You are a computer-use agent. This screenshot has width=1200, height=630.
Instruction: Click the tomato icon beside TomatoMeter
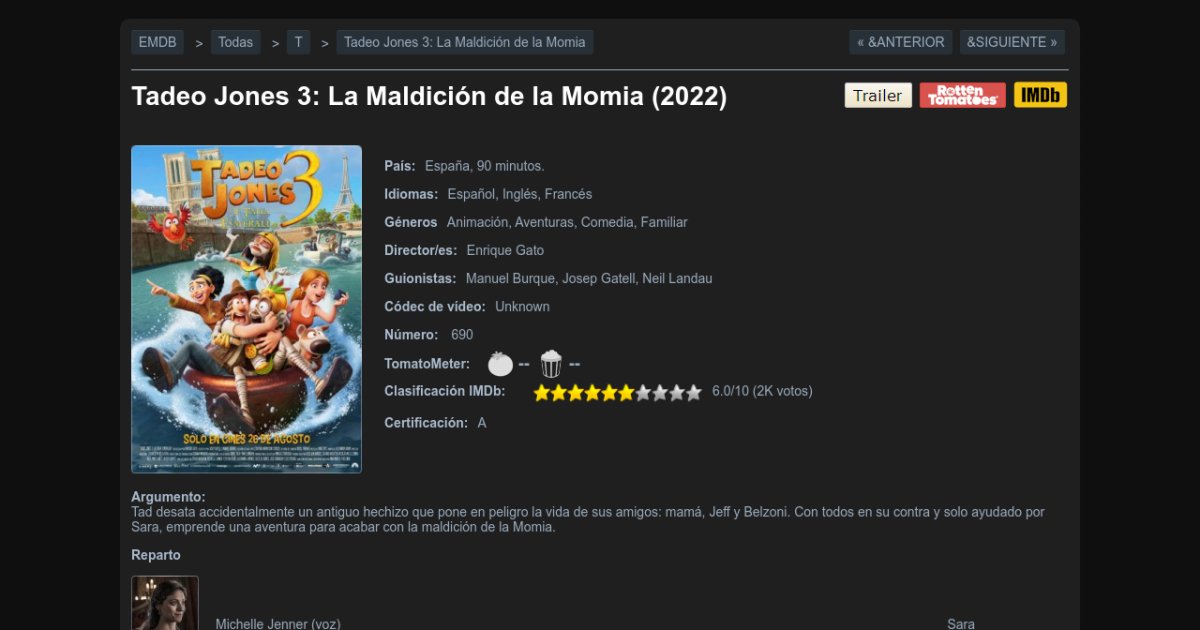point(500,364)
